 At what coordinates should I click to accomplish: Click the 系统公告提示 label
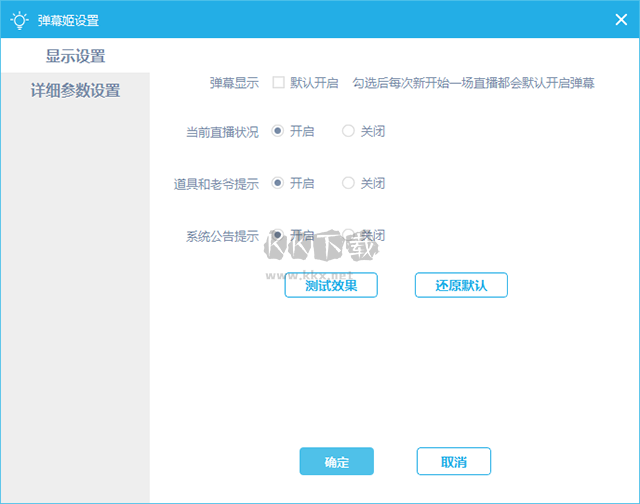(222, 236)
